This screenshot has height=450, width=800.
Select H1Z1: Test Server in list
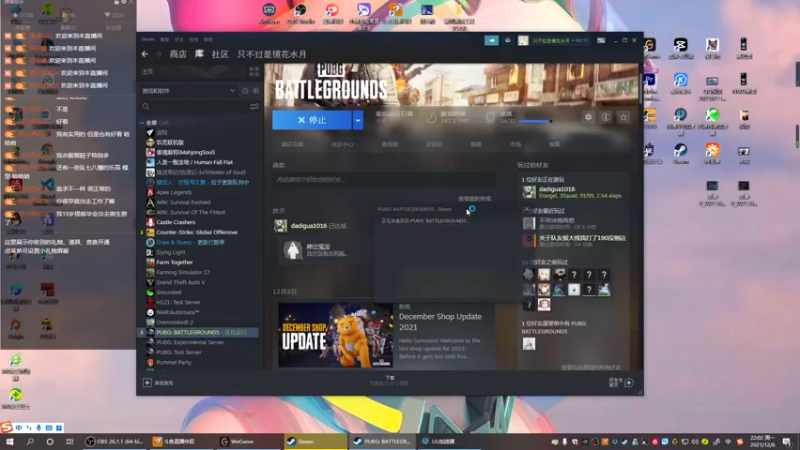click(178, 302)
